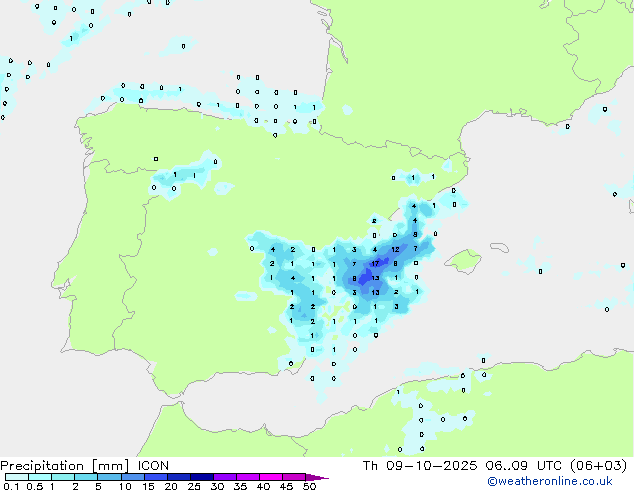Viewport: 634px width, 490px height.
Task: Click the 'ICON' model name label
Action: click(x=153, y=466)
